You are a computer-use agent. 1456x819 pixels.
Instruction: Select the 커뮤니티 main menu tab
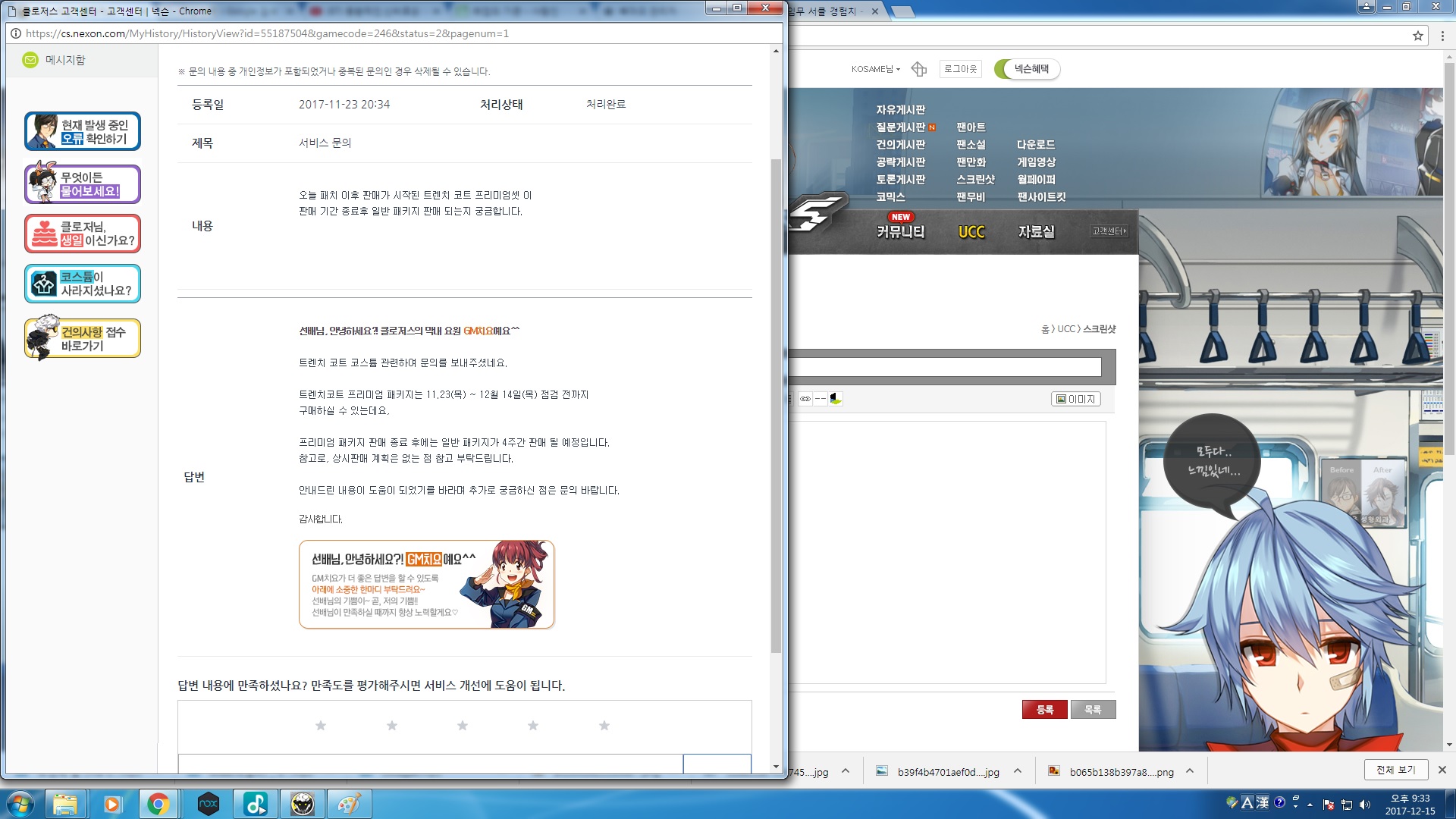(900, 232)
